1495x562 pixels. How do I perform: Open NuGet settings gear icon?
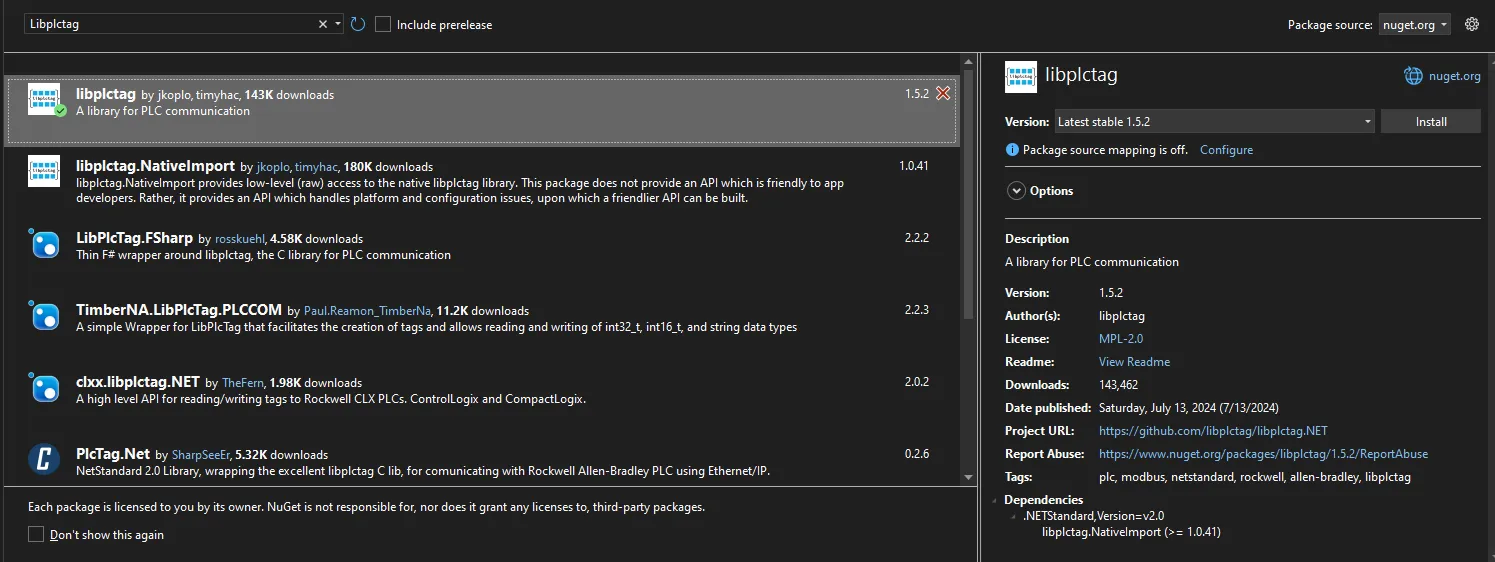pos(1471,24)
